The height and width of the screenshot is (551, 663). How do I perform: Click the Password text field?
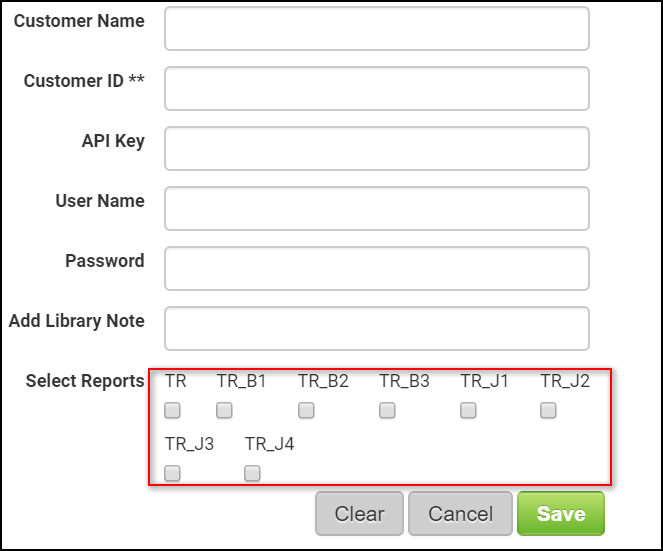376,269
